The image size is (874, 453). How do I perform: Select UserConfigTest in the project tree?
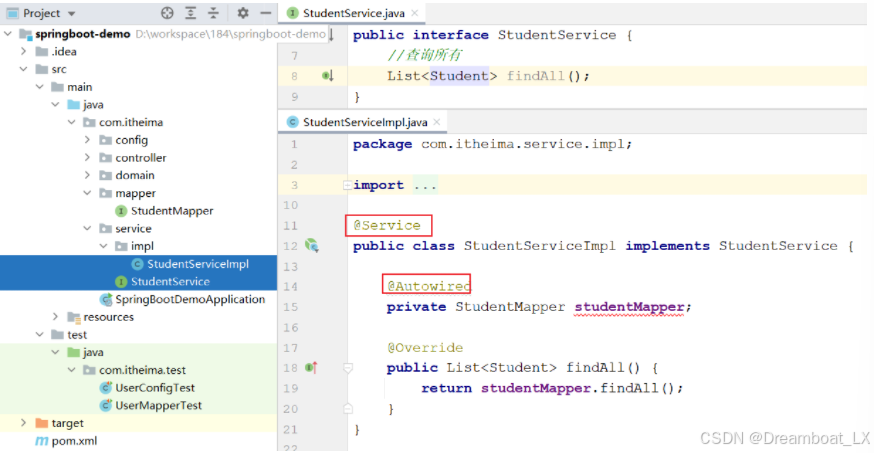coord(155,388)
